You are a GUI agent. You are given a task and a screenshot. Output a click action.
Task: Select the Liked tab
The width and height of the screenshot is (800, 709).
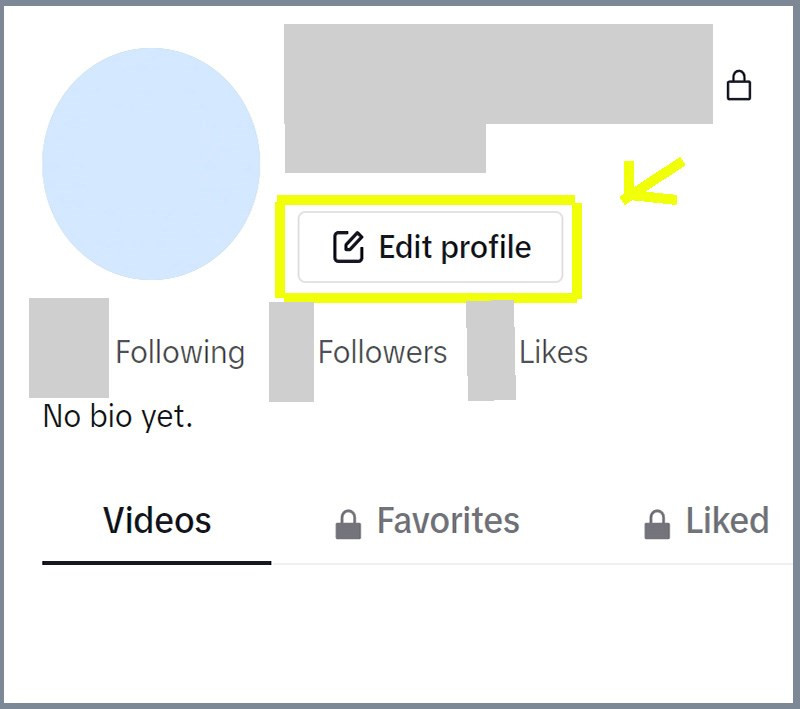point(726,521)
